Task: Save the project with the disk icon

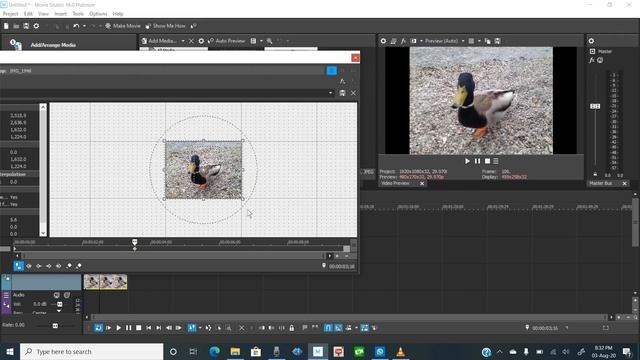Action: coord(26,26)
